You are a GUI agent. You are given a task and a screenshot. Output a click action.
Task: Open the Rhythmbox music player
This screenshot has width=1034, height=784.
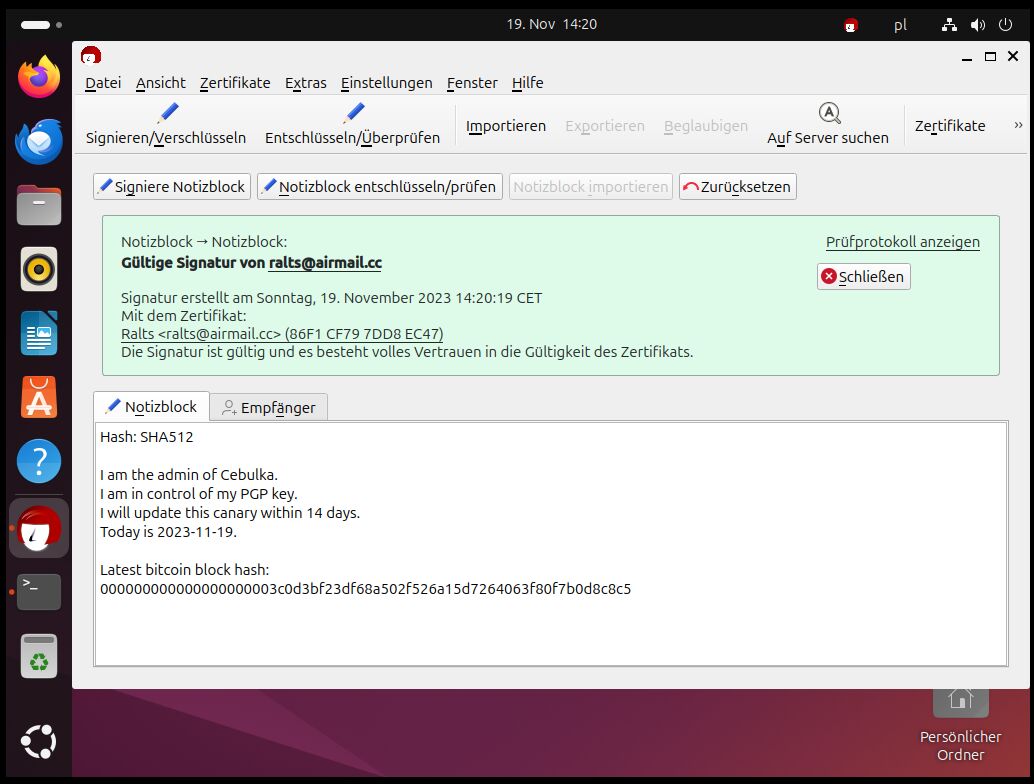[39, 269]
